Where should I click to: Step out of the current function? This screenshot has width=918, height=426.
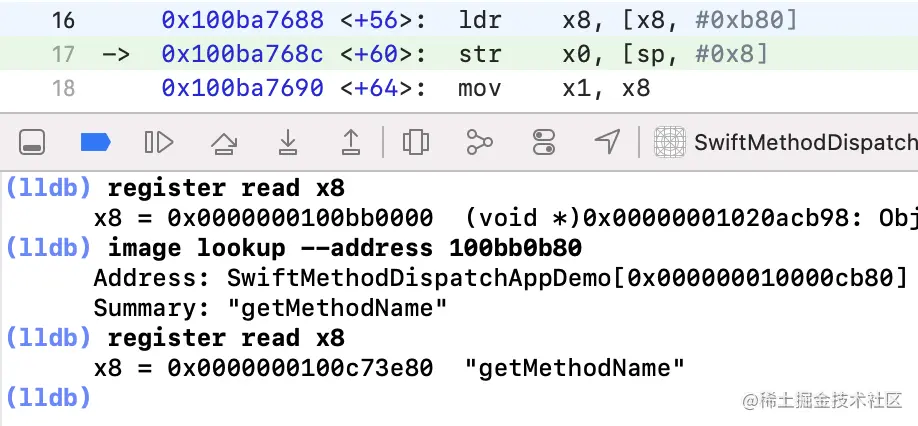click(x=351, y=142)
